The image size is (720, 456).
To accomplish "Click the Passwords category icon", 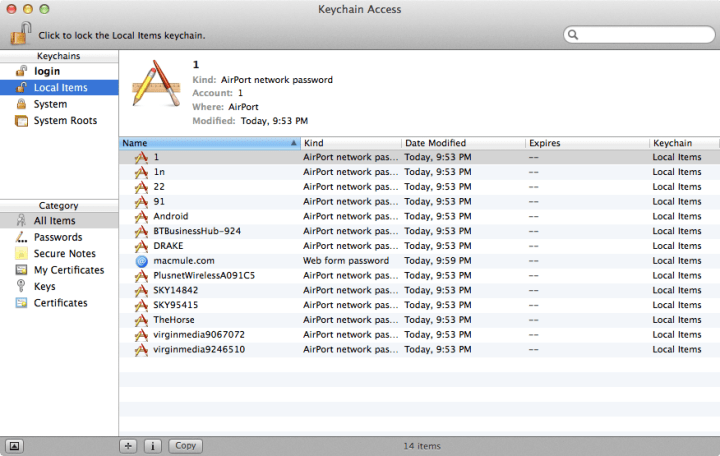I will click(x=21, y=237).
